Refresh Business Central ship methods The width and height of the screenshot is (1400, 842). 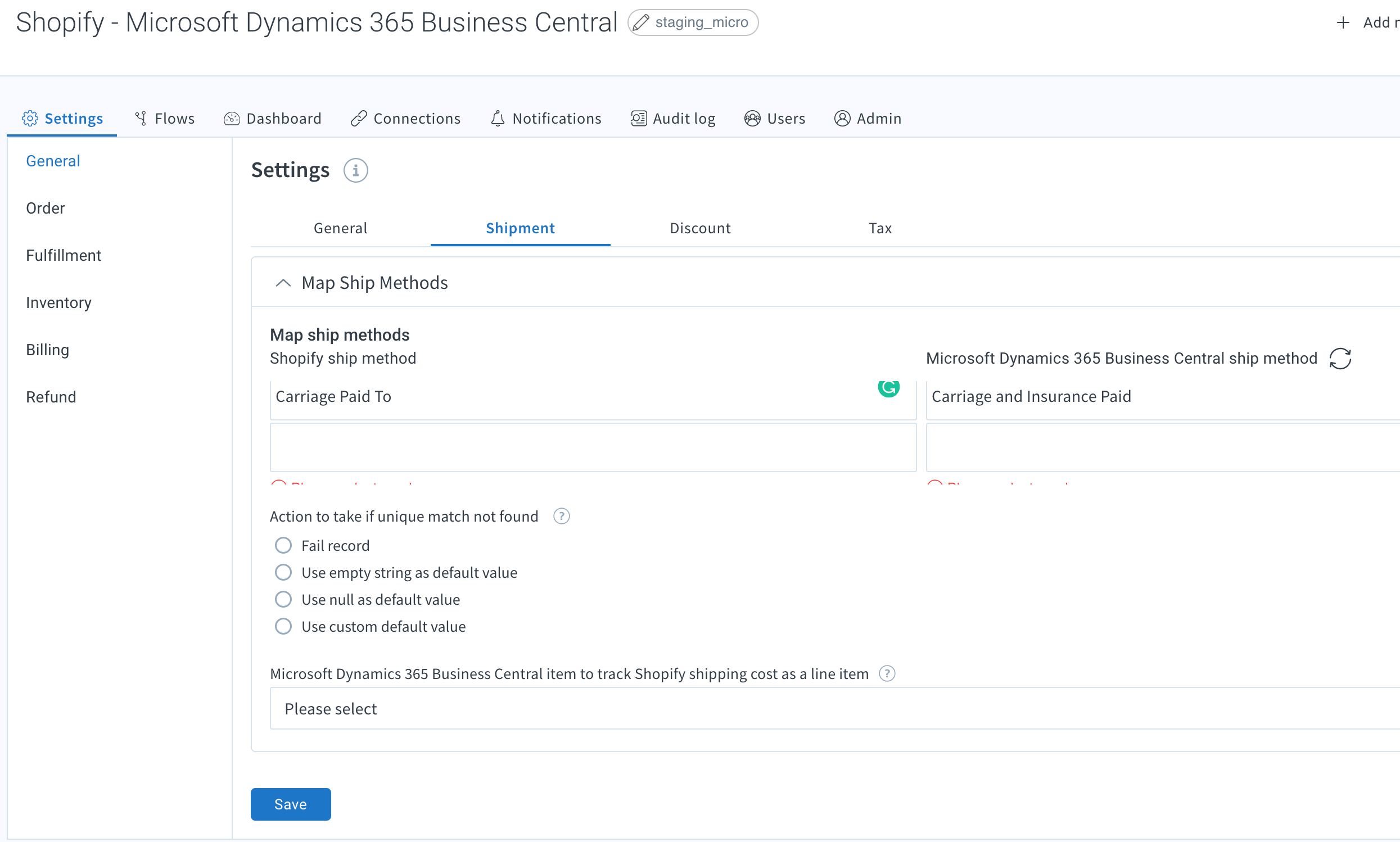click(x=1340, y=359)
